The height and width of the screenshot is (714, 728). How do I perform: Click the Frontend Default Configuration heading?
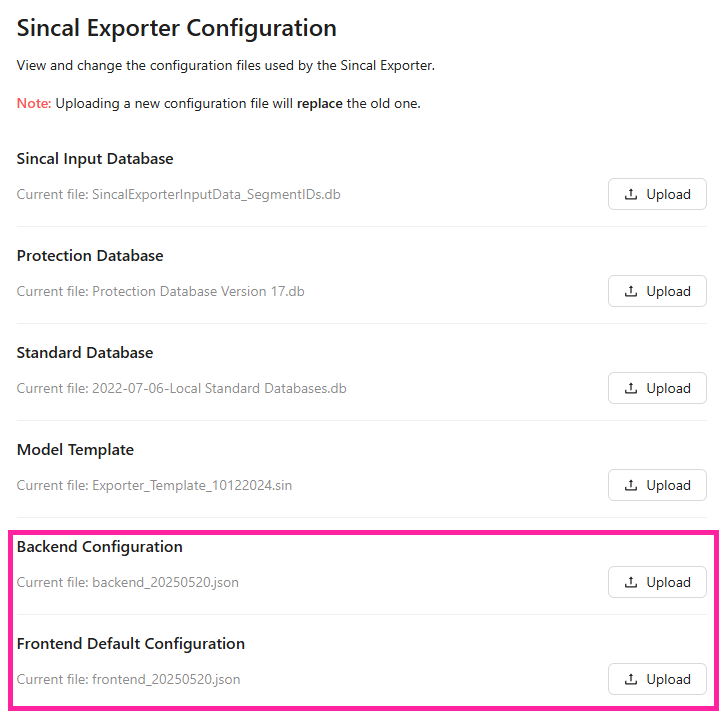pos(131,644)
